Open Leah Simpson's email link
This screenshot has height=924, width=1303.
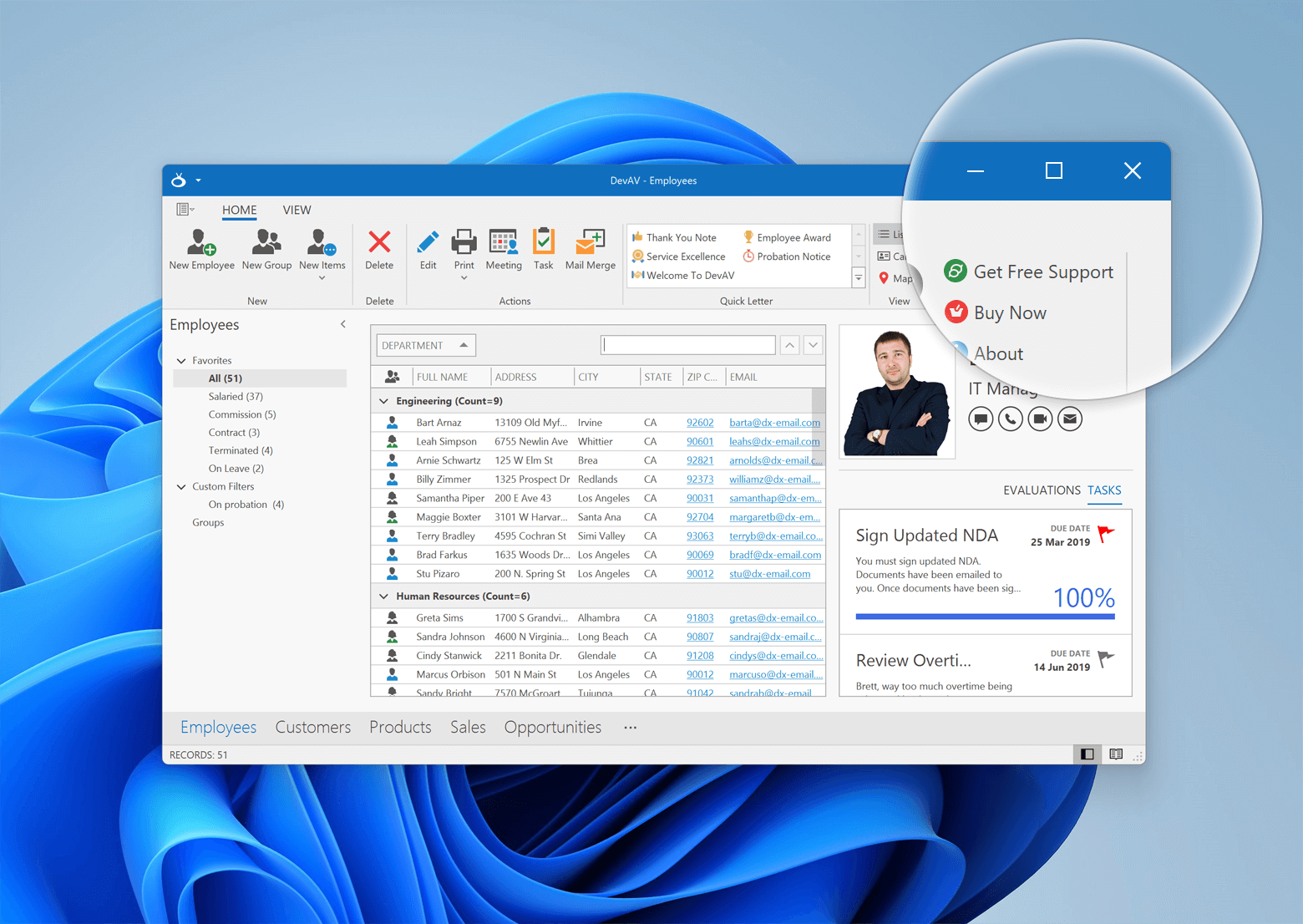point(773,441)
